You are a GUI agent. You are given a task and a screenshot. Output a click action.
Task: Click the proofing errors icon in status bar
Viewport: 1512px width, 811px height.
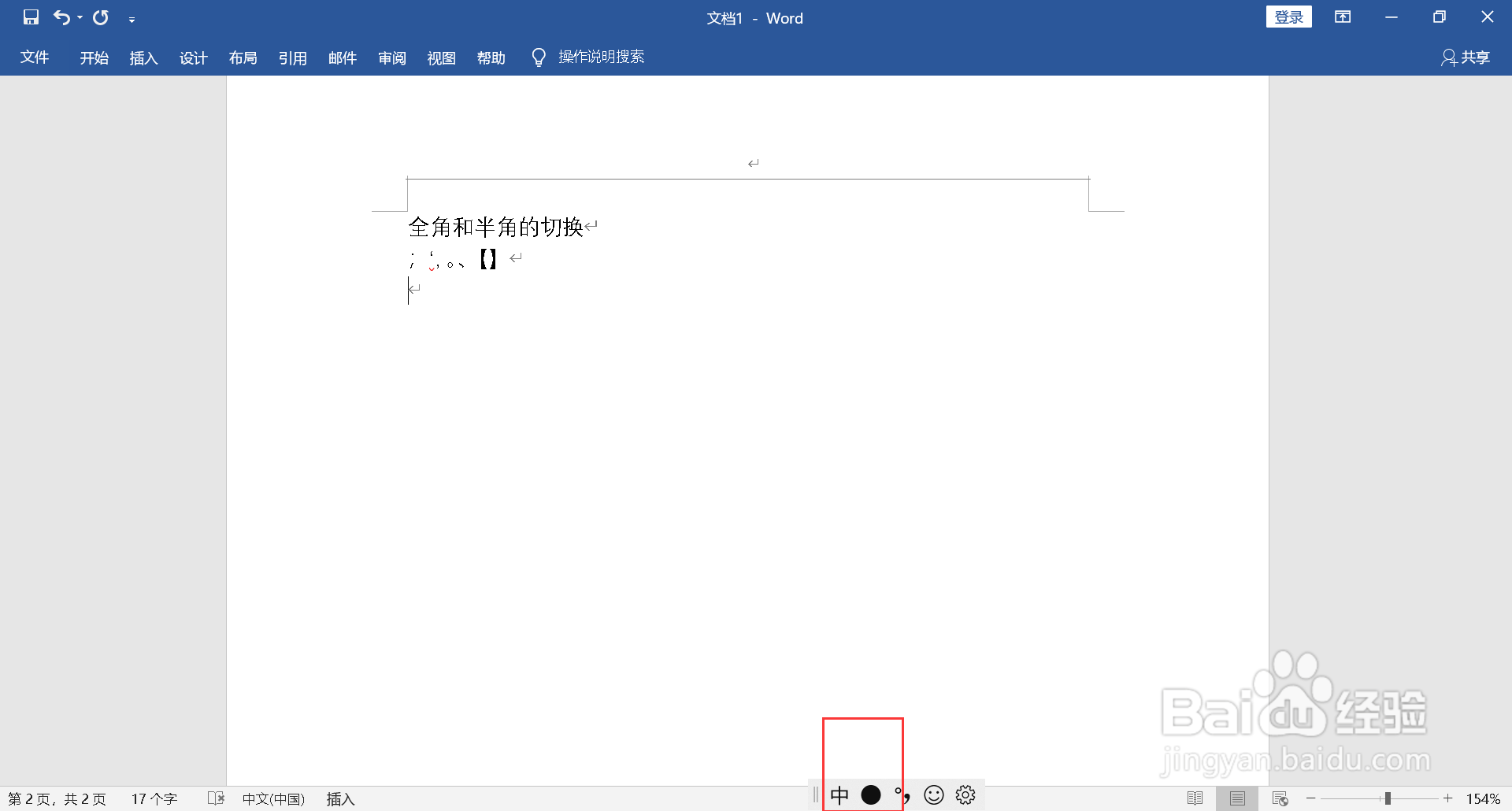click(216, 798)
